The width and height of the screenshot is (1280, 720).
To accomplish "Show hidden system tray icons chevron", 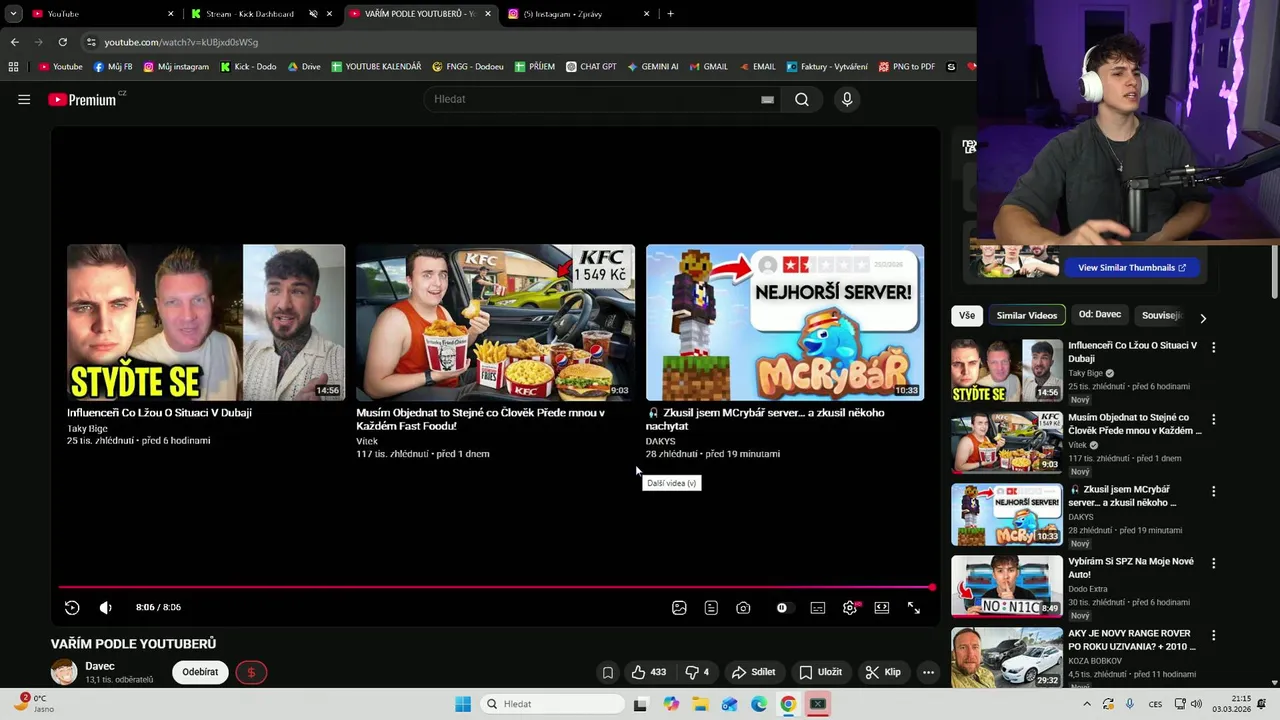I will [x=1087, y=704].
